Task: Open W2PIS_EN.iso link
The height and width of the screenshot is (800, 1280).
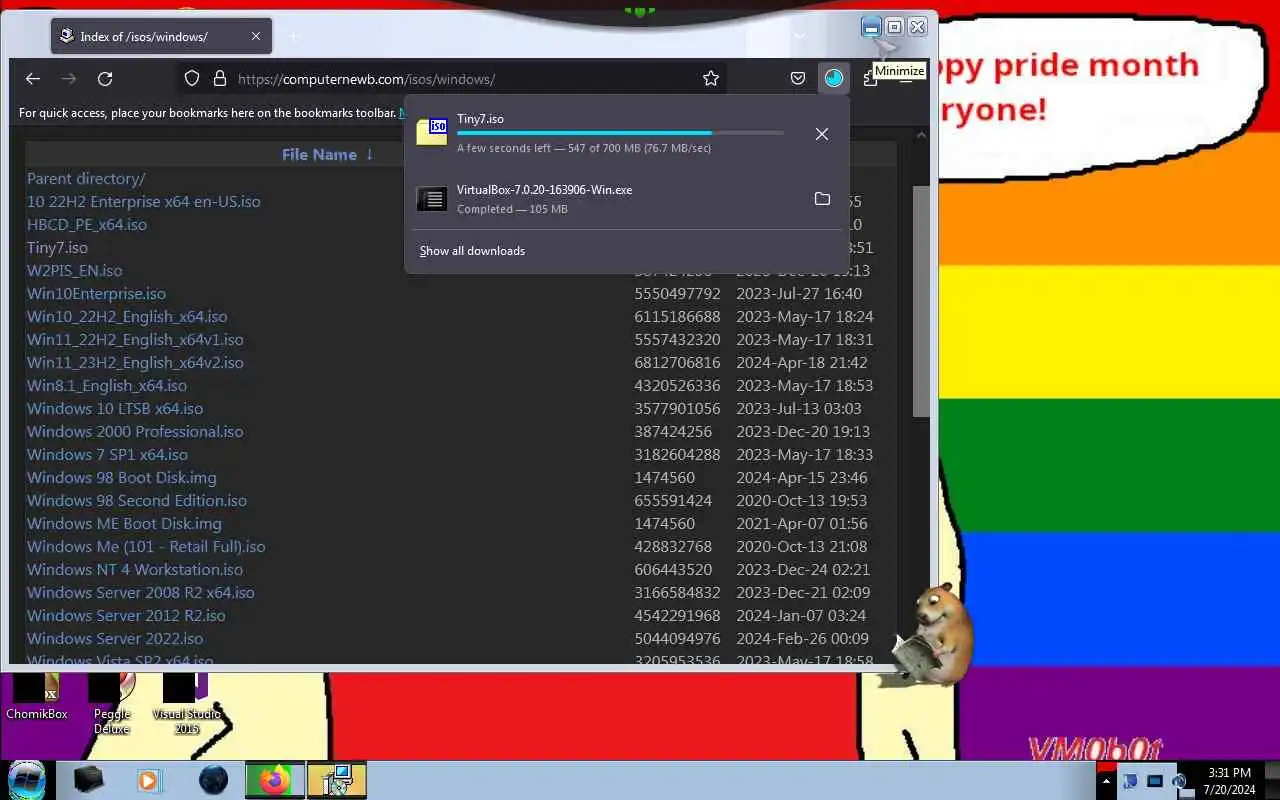Action: pos(75,270)
